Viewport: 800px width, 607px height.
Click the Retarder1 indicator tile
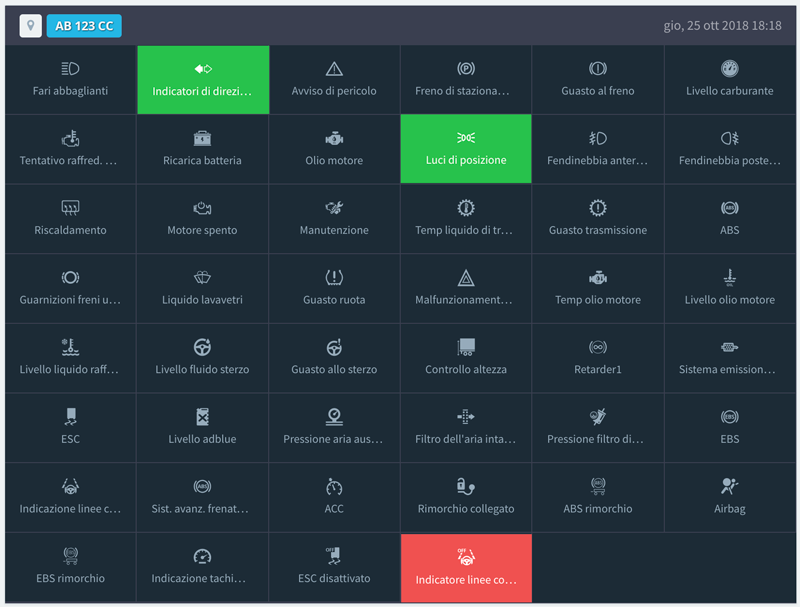point(597,357)
